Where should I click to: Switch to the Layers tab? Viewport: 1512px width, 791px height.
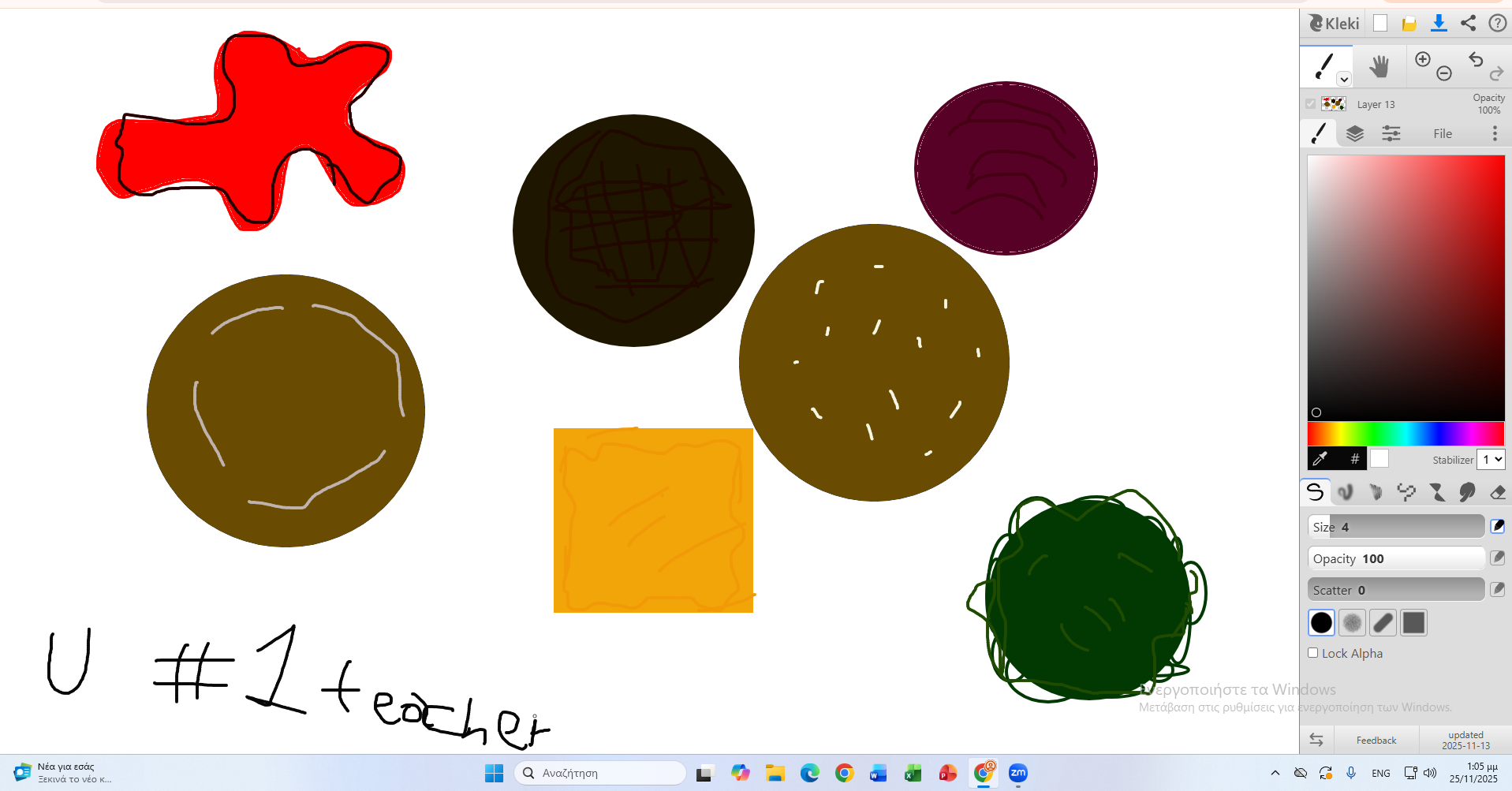click(x=1355, y=134)
